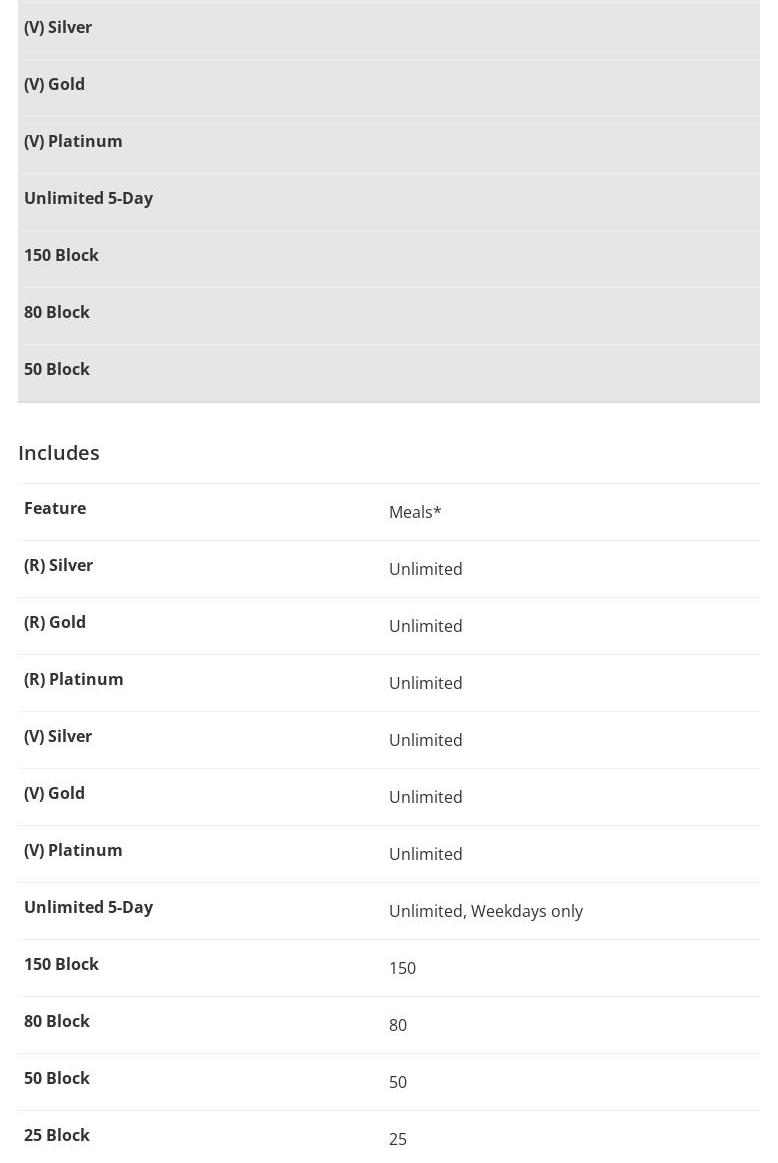The height and width of the screenshot is (1163, 778).
Task: Click Unlimited value for (V) Gold in Includes
Action: (426, 797)
